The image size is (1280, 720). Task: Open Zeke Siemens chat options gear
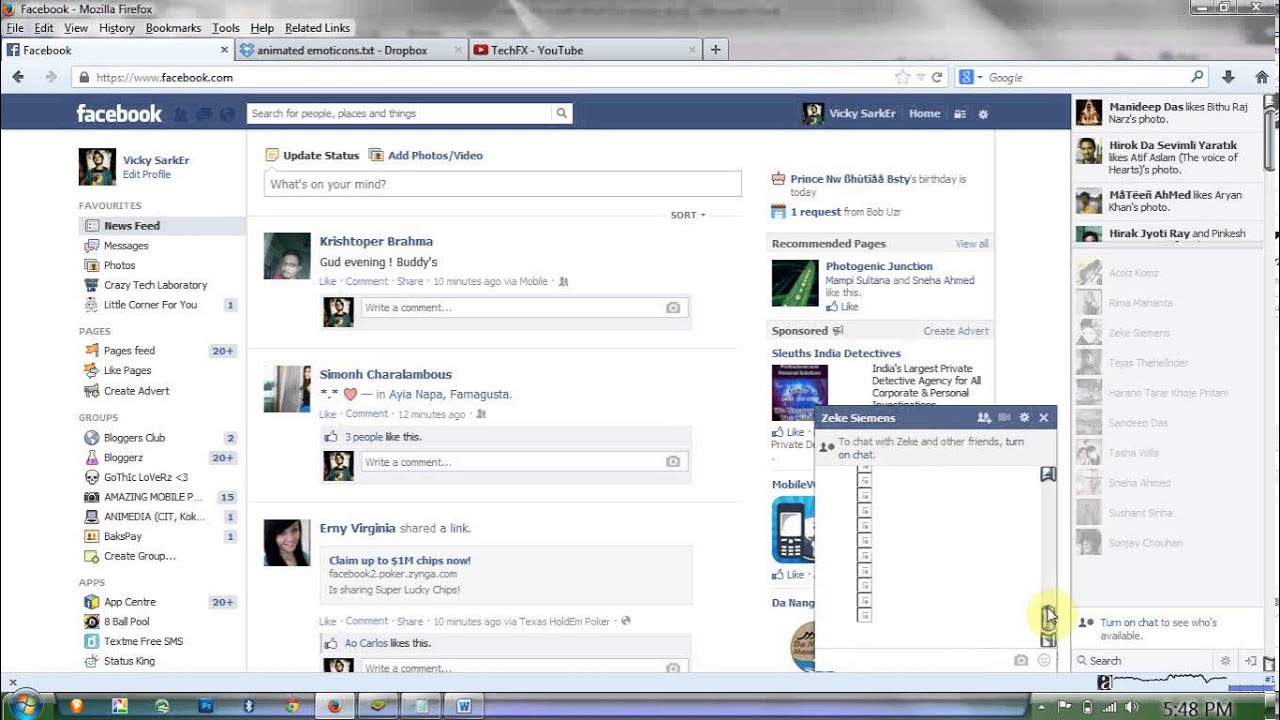coord(1024,418)
